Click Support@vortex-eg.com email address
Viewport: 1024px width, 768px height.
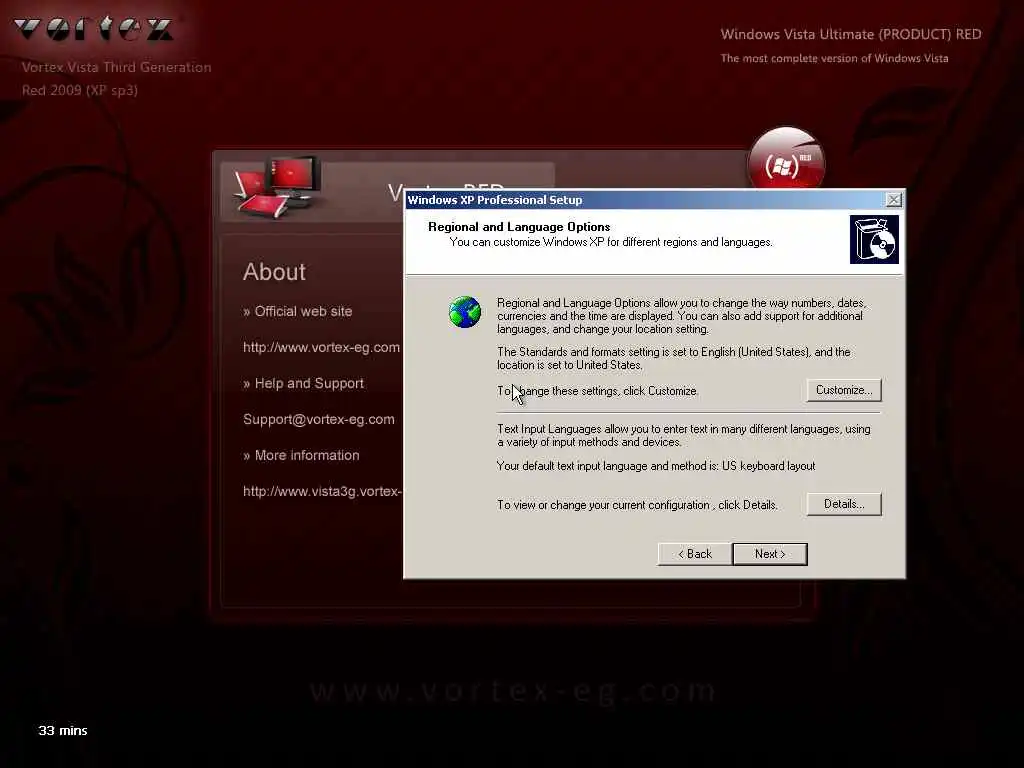click(x=319, y=419)
